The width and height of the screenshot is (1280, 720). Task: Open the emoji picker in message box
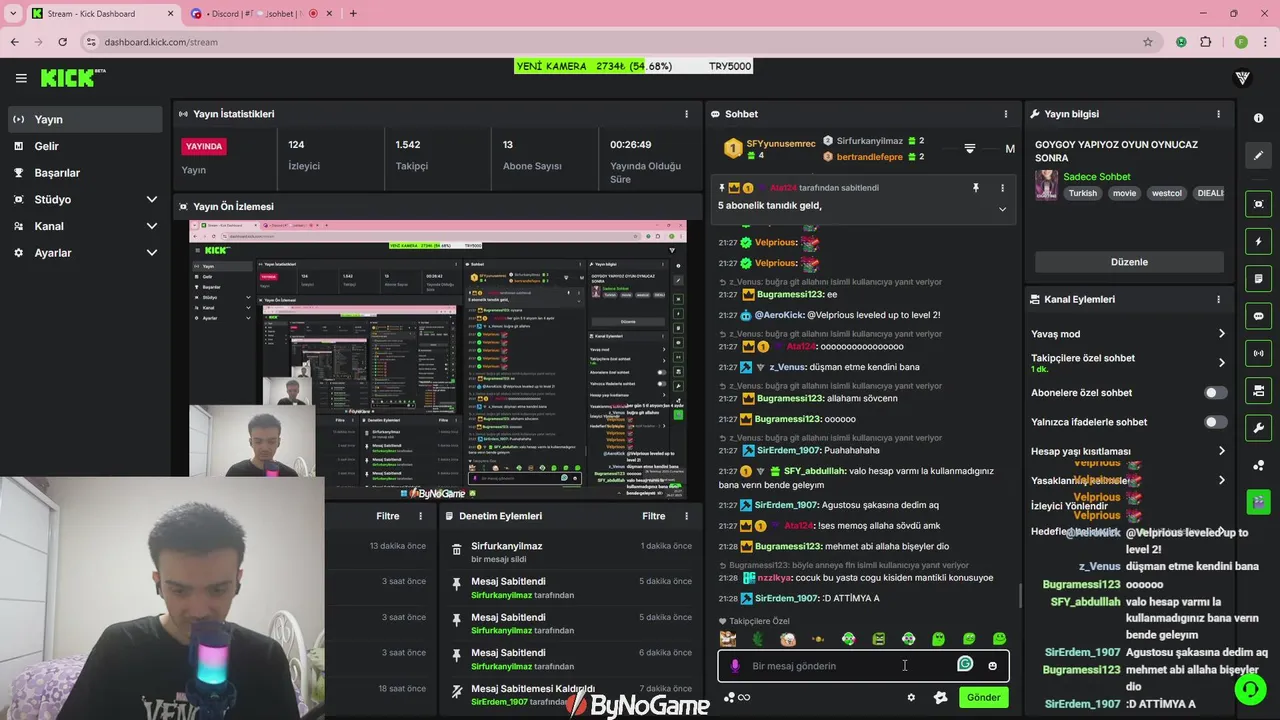992,666
